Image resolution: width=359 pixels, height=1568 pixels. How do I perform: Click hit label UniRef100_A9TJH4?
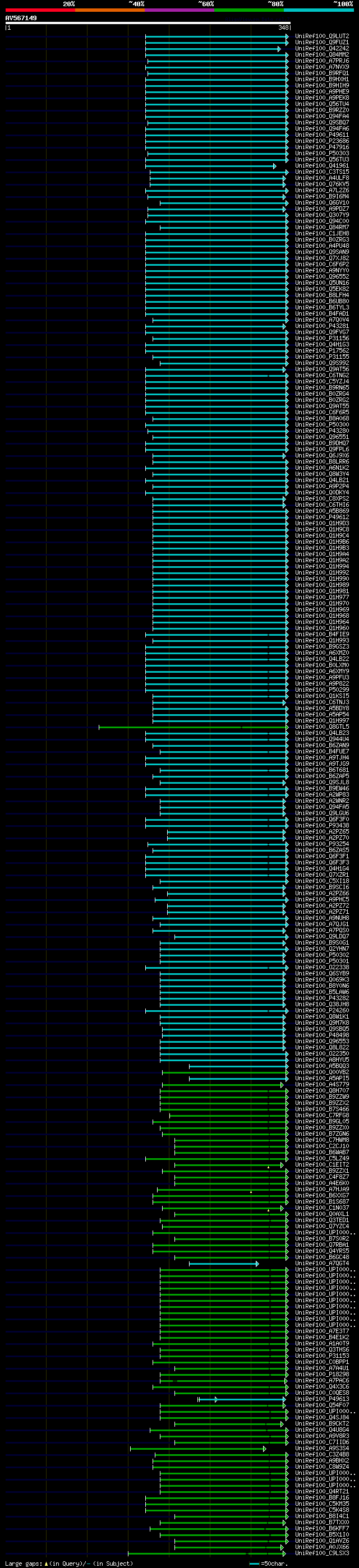[323, 757]
